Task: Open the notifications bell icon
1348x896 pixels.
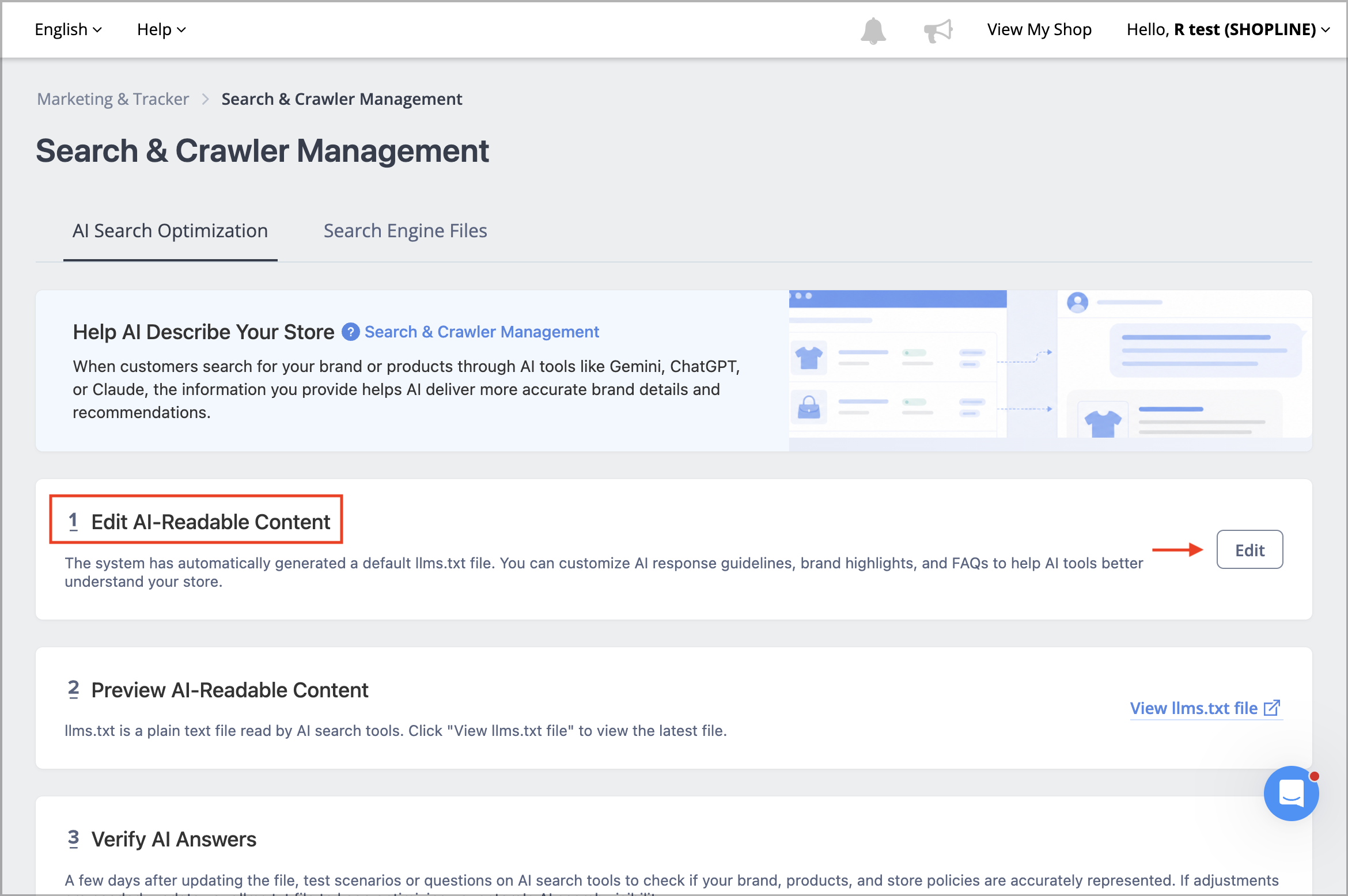Action: point(873,31)
